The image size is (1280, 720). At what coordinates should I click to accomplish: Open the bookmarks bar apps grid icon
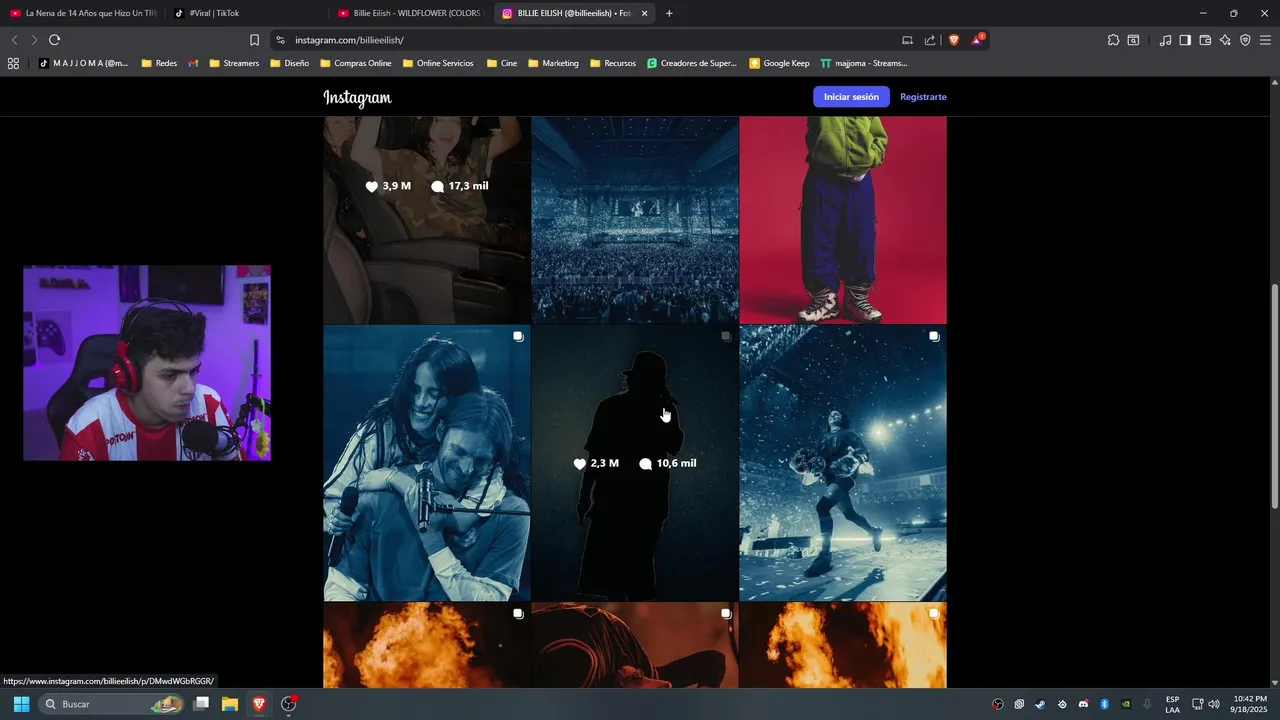[13, 63]
